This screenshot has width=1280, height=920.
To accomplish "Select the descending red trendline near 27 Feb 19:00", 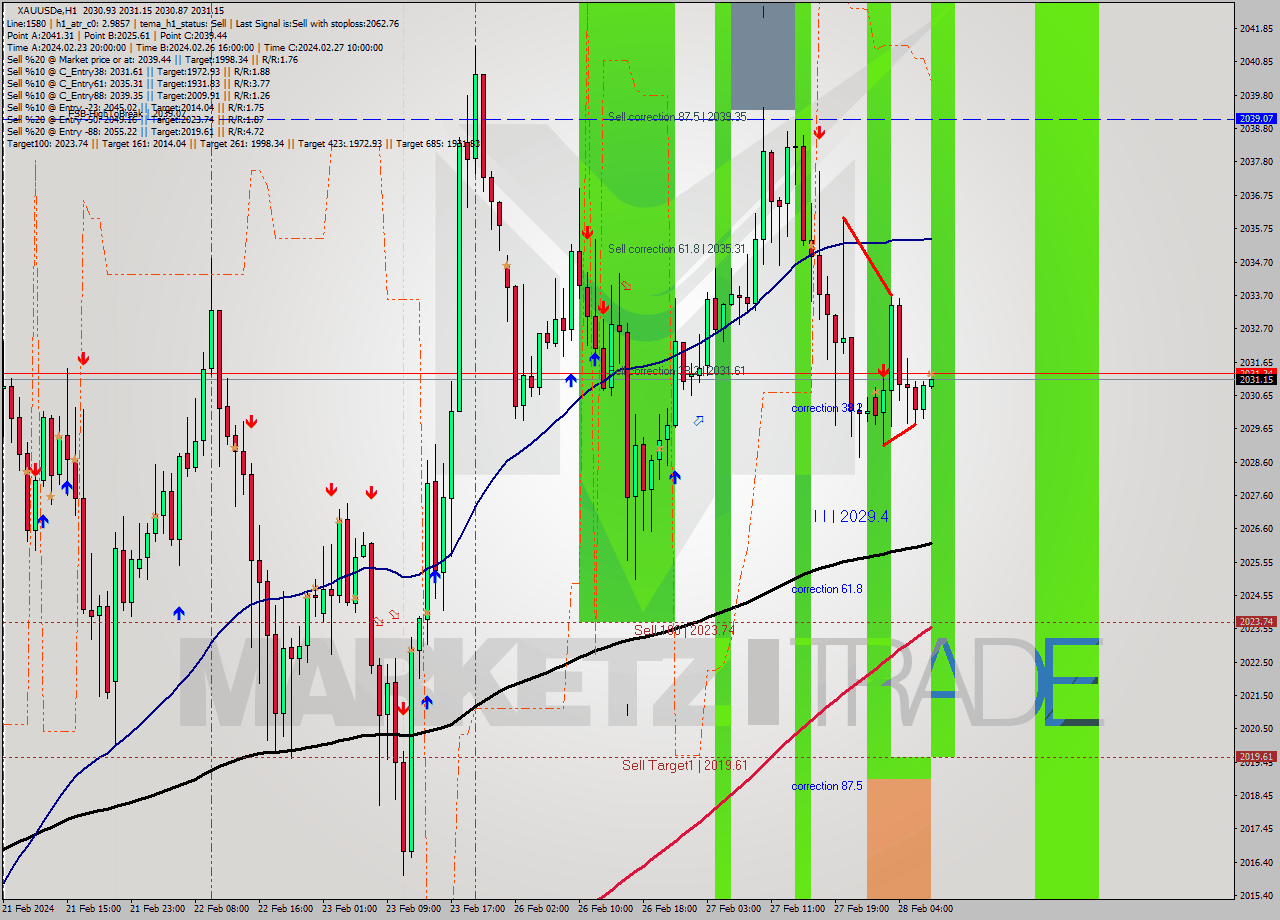I will tap(867, 256).
